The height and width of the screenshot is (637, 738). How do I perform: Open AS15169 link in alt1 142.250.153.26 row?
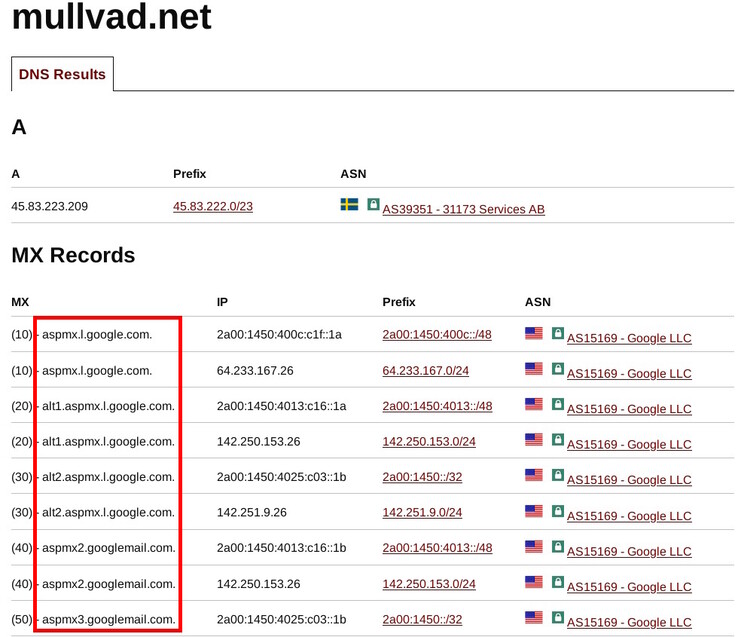[x=629, y=444]
